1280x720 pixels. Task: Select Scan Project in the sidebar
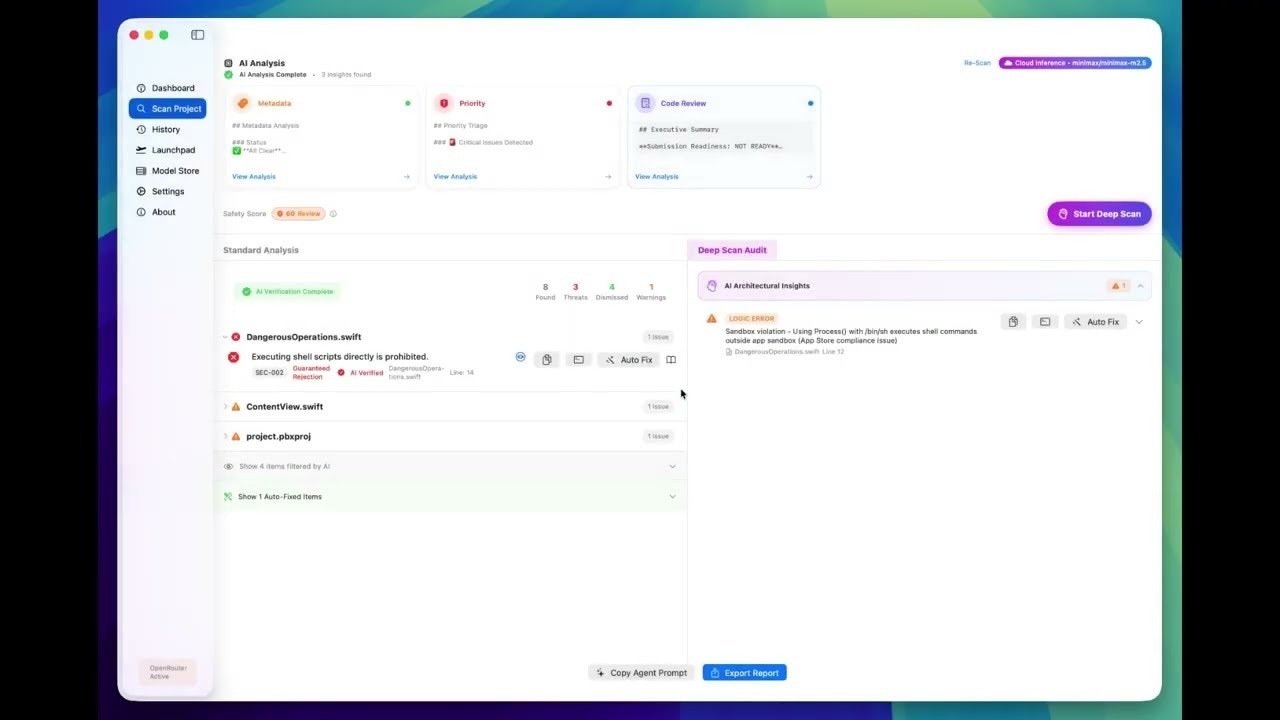167,109
